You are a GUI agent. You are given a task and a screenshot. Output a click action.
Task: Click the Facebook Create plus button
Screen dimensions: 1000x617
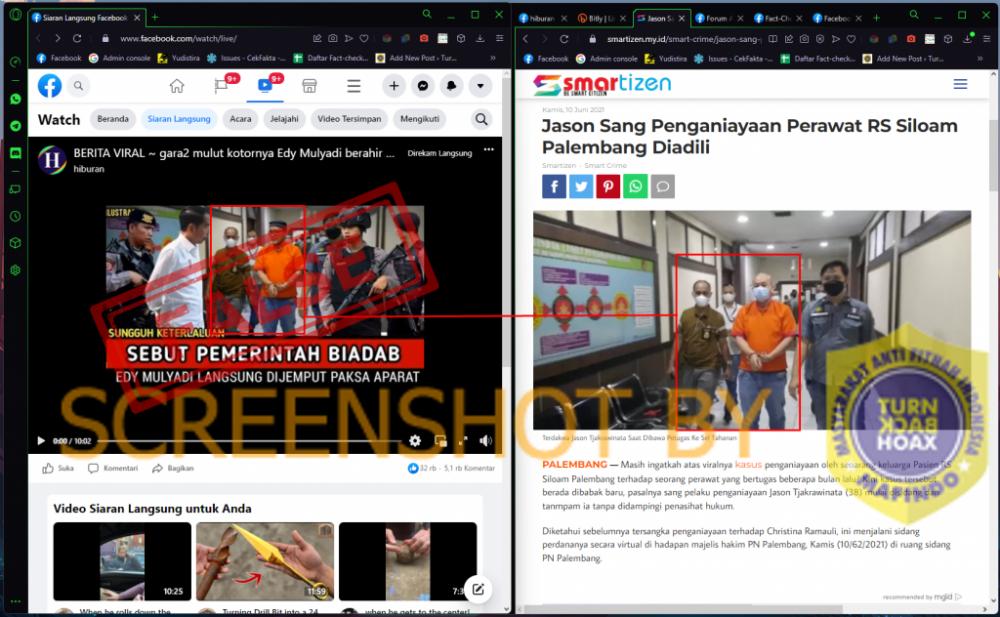click(394, 85)
